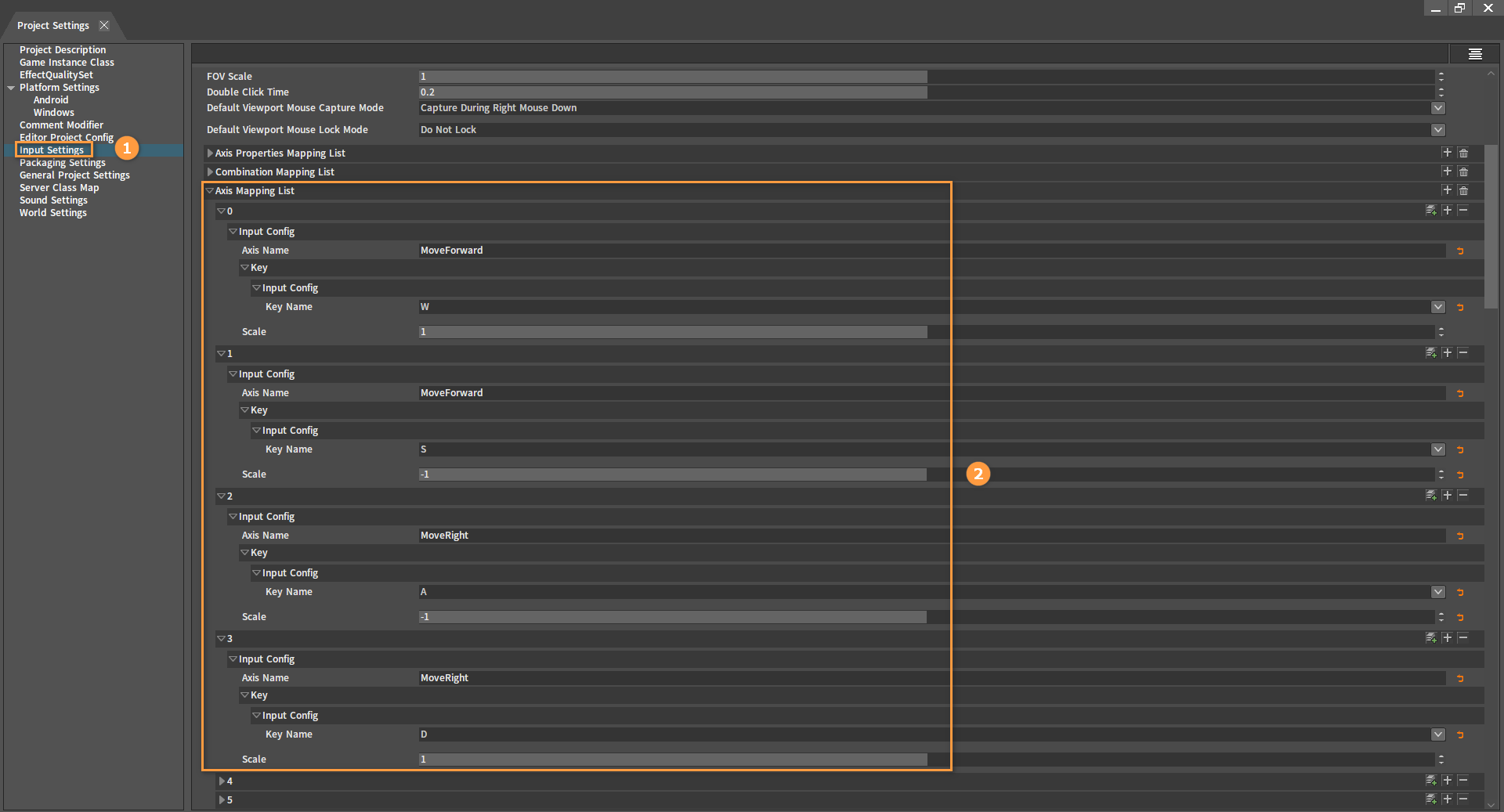
Task: Clear the Combination Mapping List
Action: point(1463,171)
